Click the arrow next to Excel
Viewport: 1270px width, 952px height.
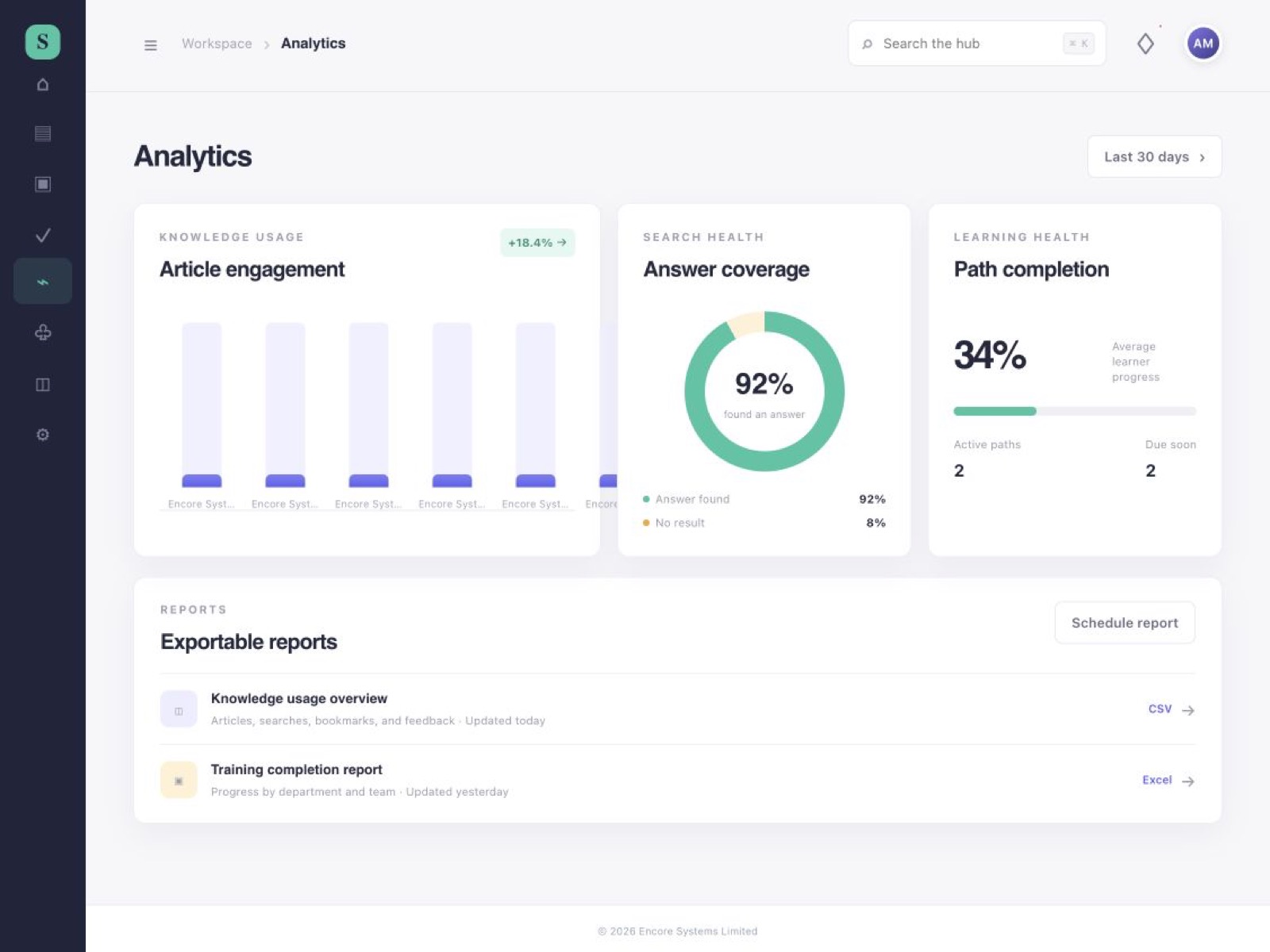point(1188,781)
